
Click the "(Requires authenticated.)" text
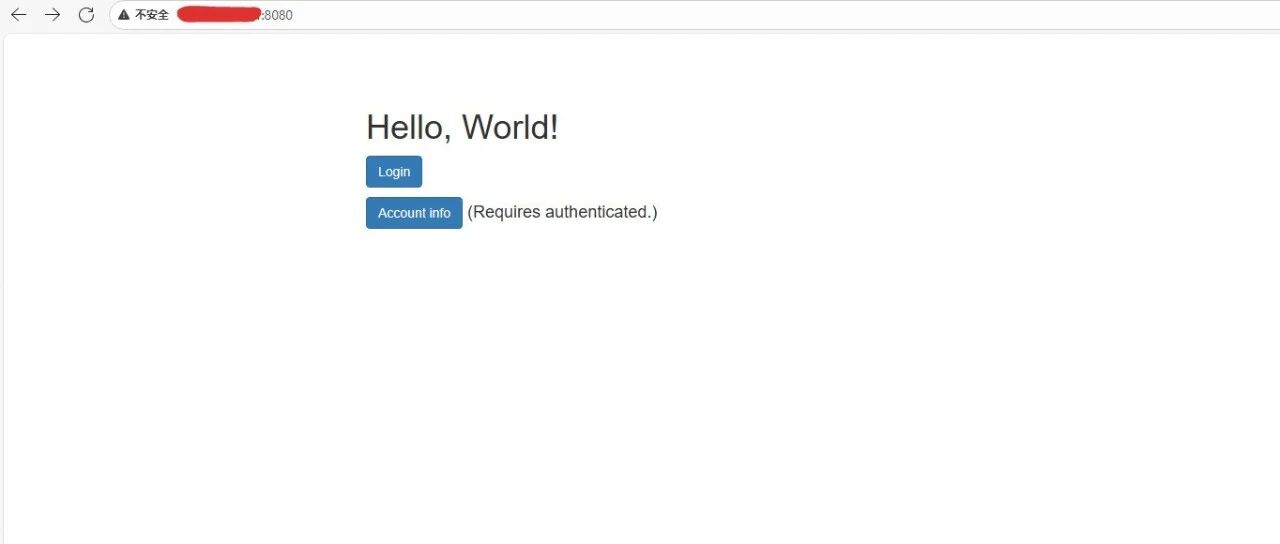click(562, 212)
